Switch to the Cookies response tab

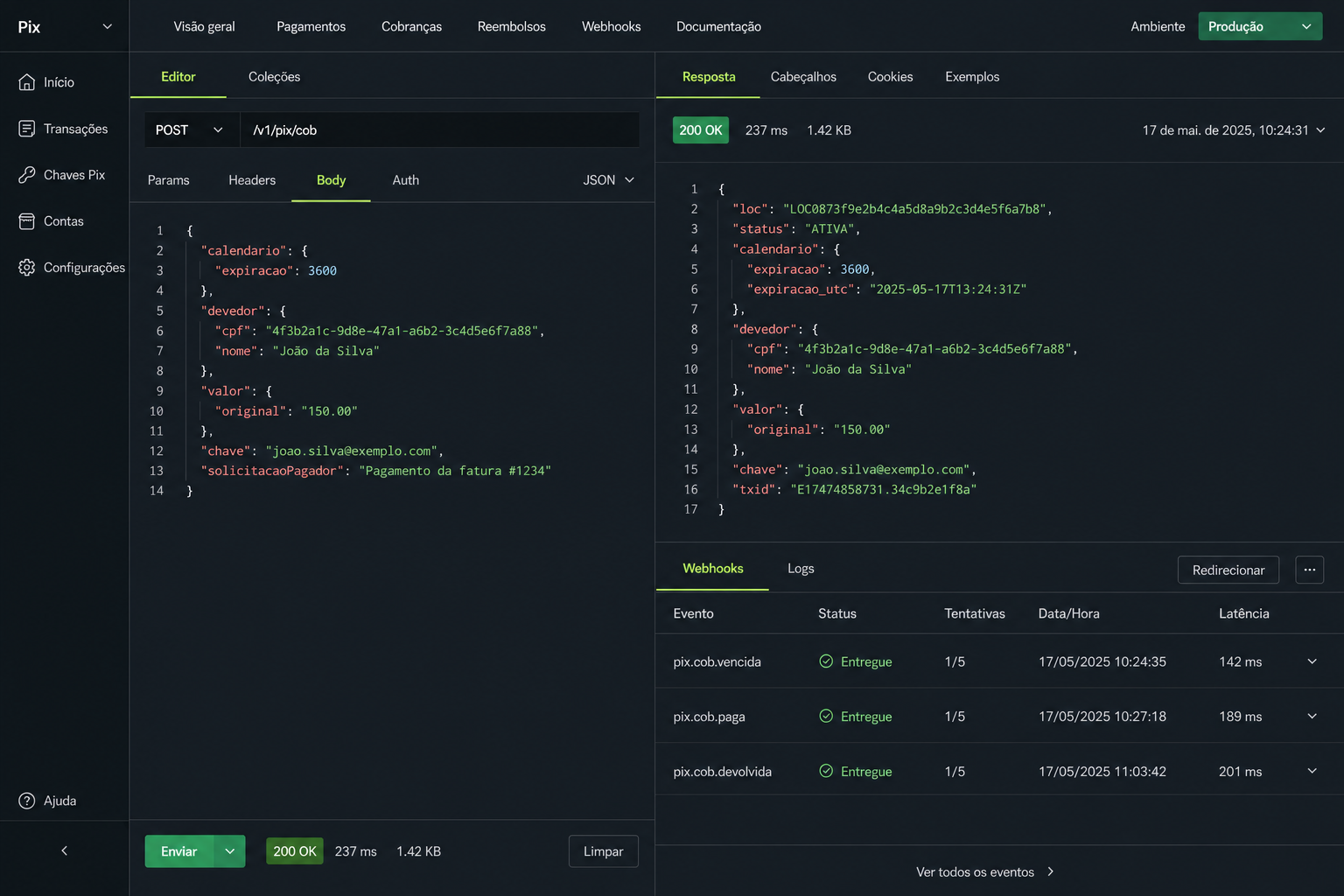tap(890, 77)
